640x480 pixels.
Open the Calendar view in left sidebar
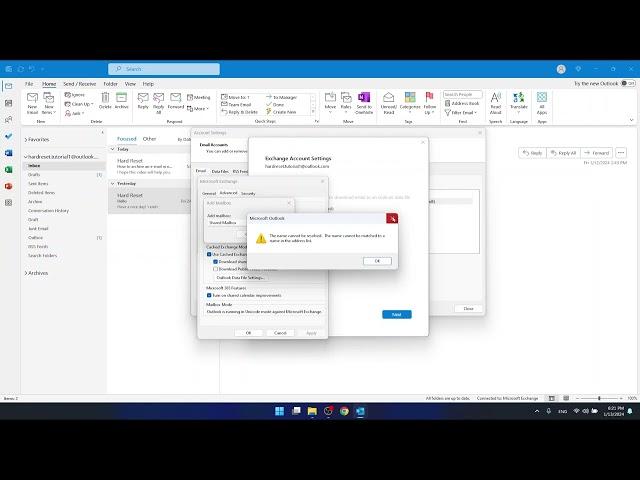tap(9, 103)
